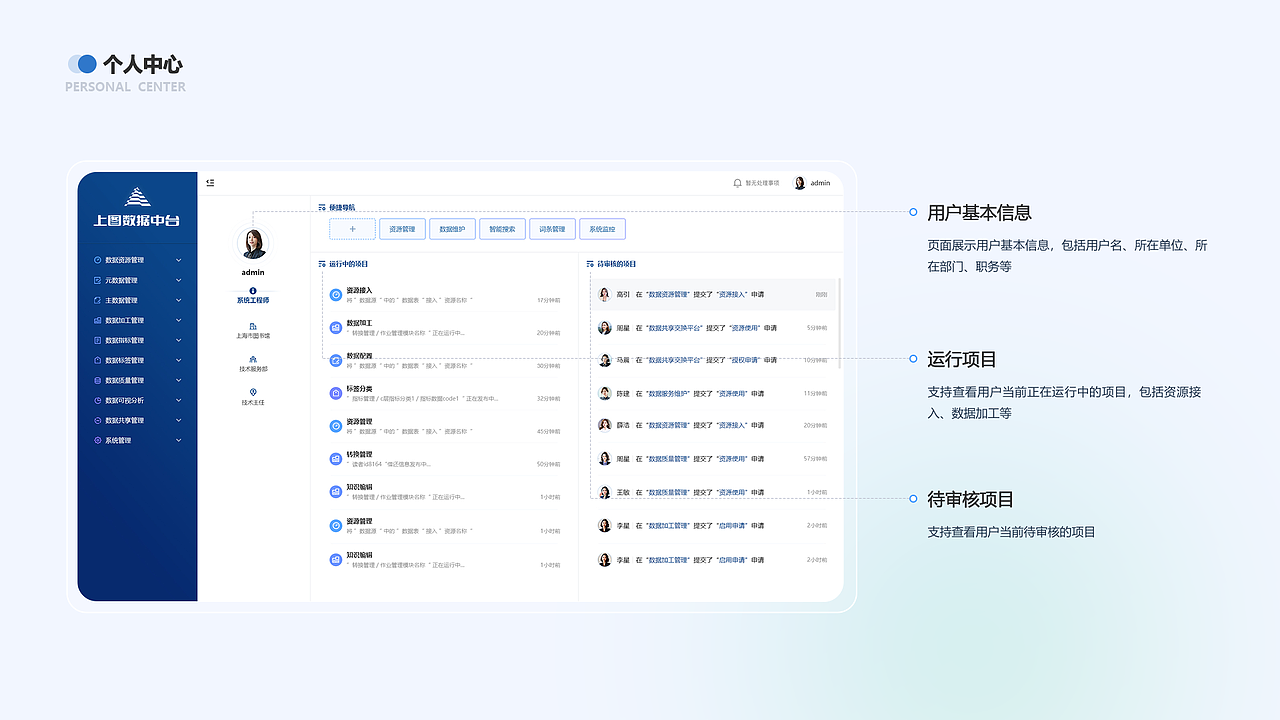1280x720 pixels.
Task: Click the admin avatar at top right
Action: coord(799,183)
